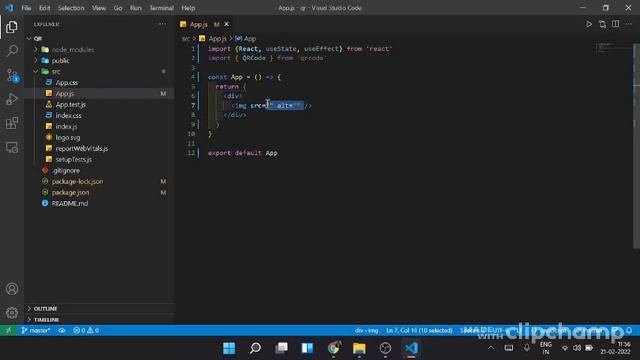Select the App.js editor tab
The height and width of the screenshot is (360, 640).
click(199, 24)
